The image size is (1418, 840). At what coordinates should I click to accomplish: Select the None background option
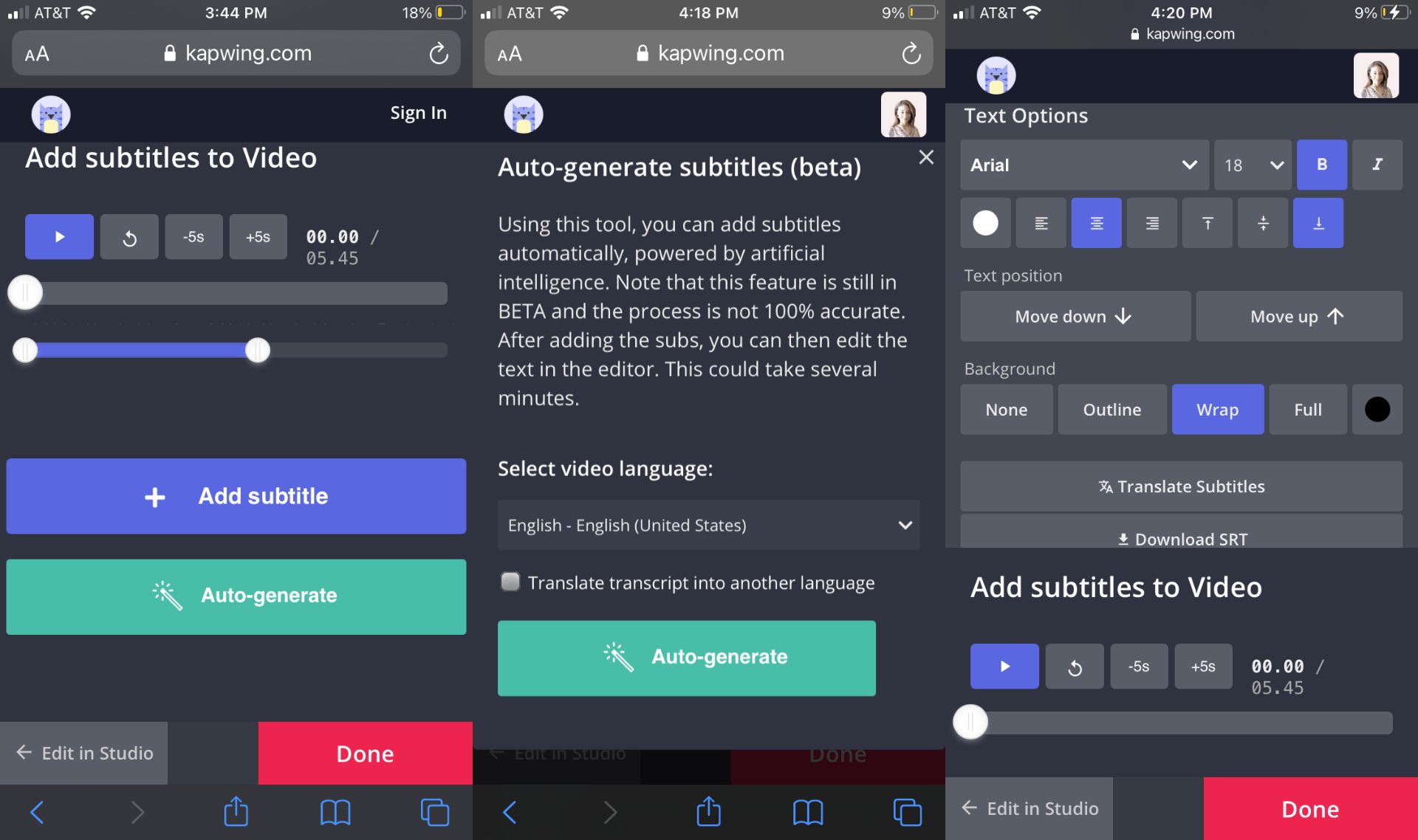pyautogui.click(x=1006, y=410)
